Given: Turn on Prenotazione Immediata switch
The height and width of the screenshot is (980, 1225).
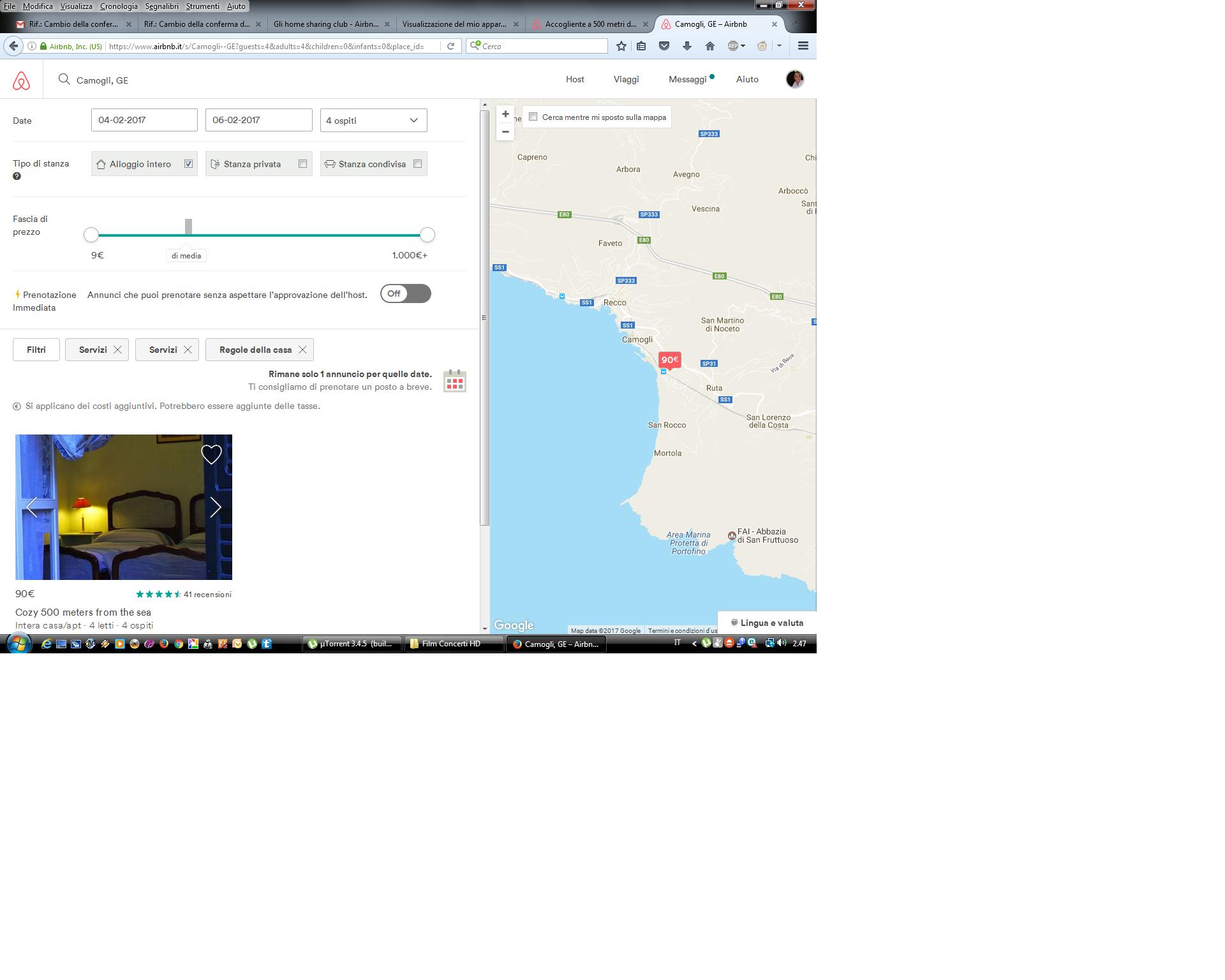Looking at the screenshot, I should 406,293.
